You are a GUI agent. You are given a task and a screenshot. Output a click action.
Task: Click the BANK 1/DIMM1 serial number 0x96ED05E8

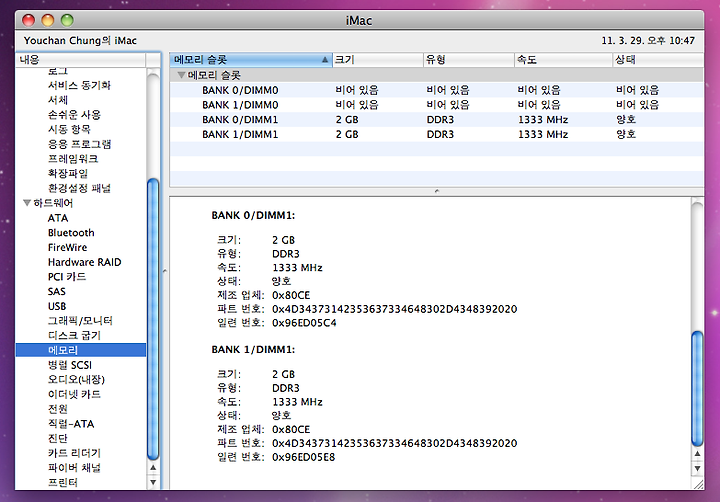click(304, 457)
